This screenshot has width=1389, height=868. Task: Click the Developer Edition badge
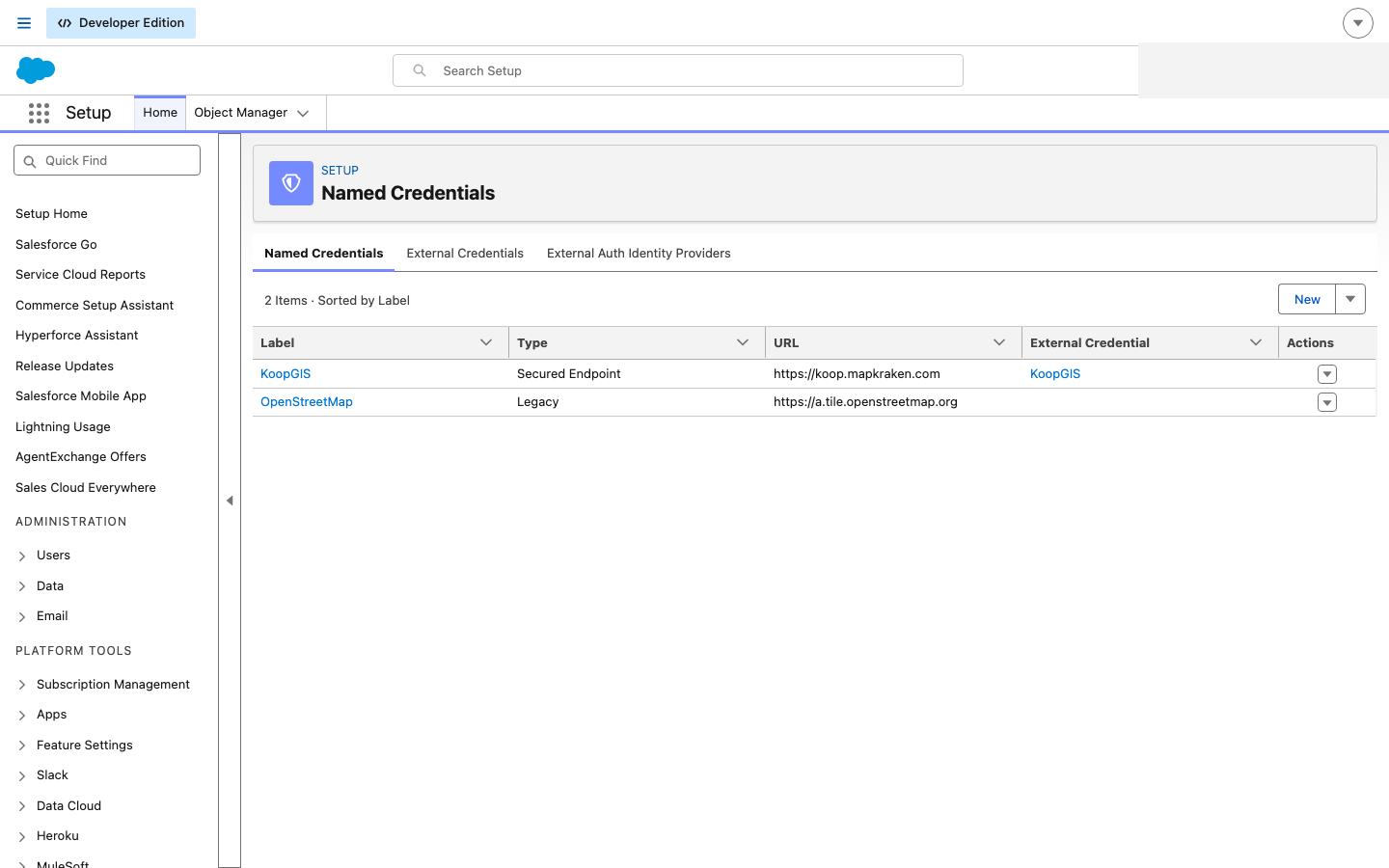pyautogui.click(x=121, y=23)
